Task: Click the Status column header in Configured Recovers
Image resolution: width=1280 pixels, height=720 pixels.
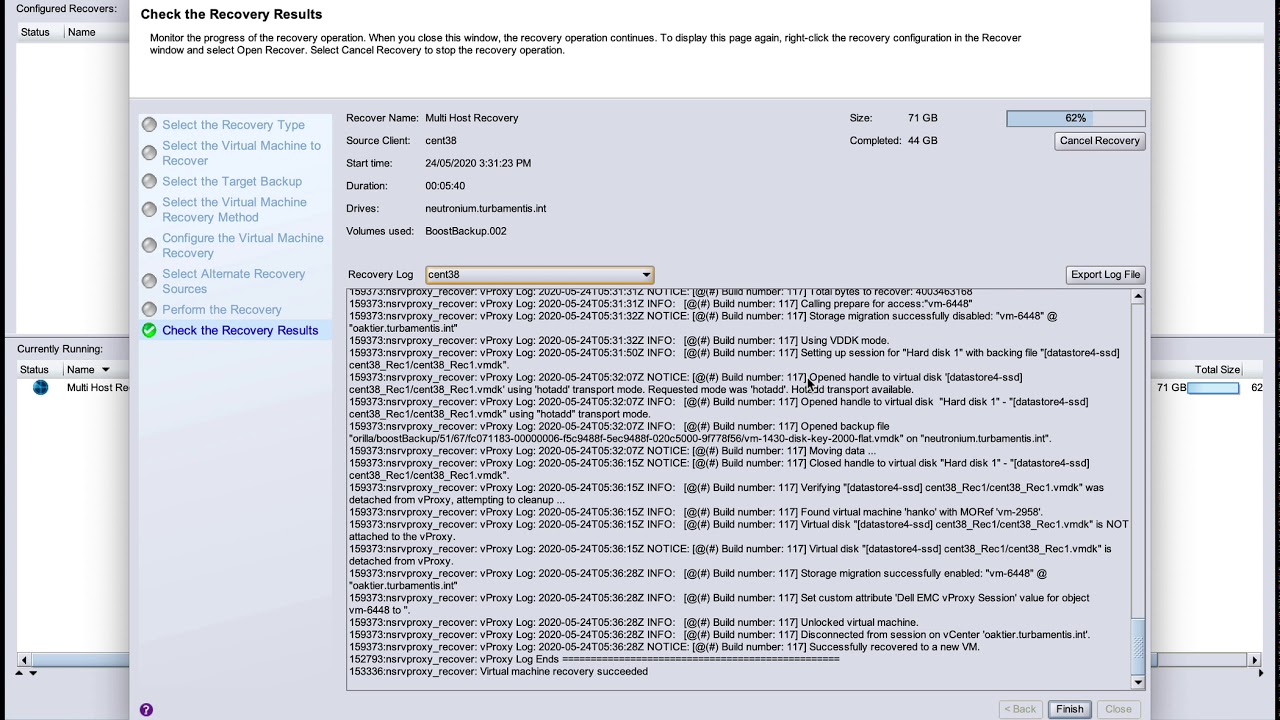Action: click(35, 32)
